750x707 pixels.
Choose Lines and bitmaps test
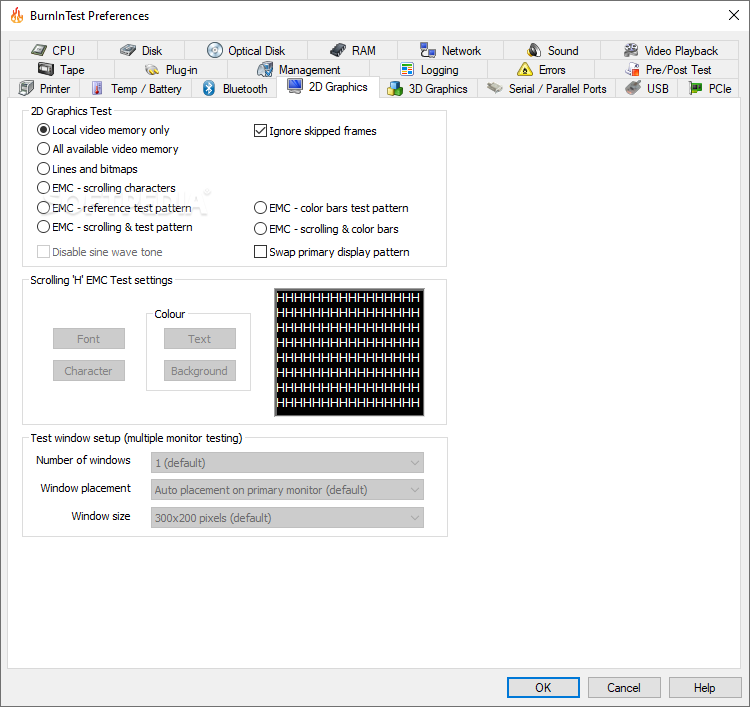click(87, 169)
